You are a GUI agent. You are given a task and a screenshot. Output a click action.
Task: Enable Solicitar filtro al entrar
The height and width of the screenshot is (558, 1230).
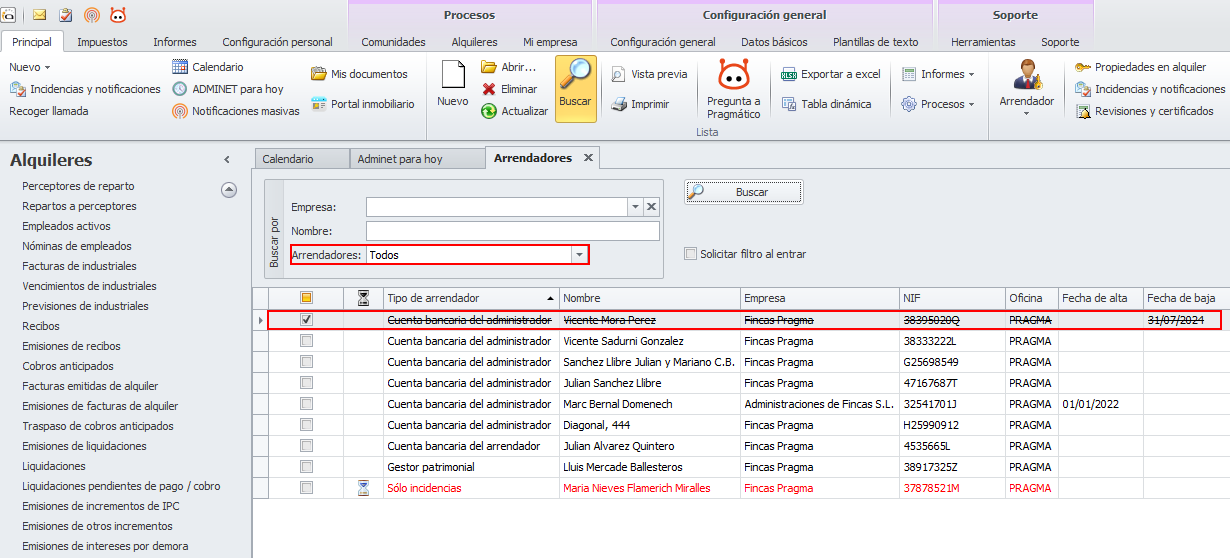(690, 254)
